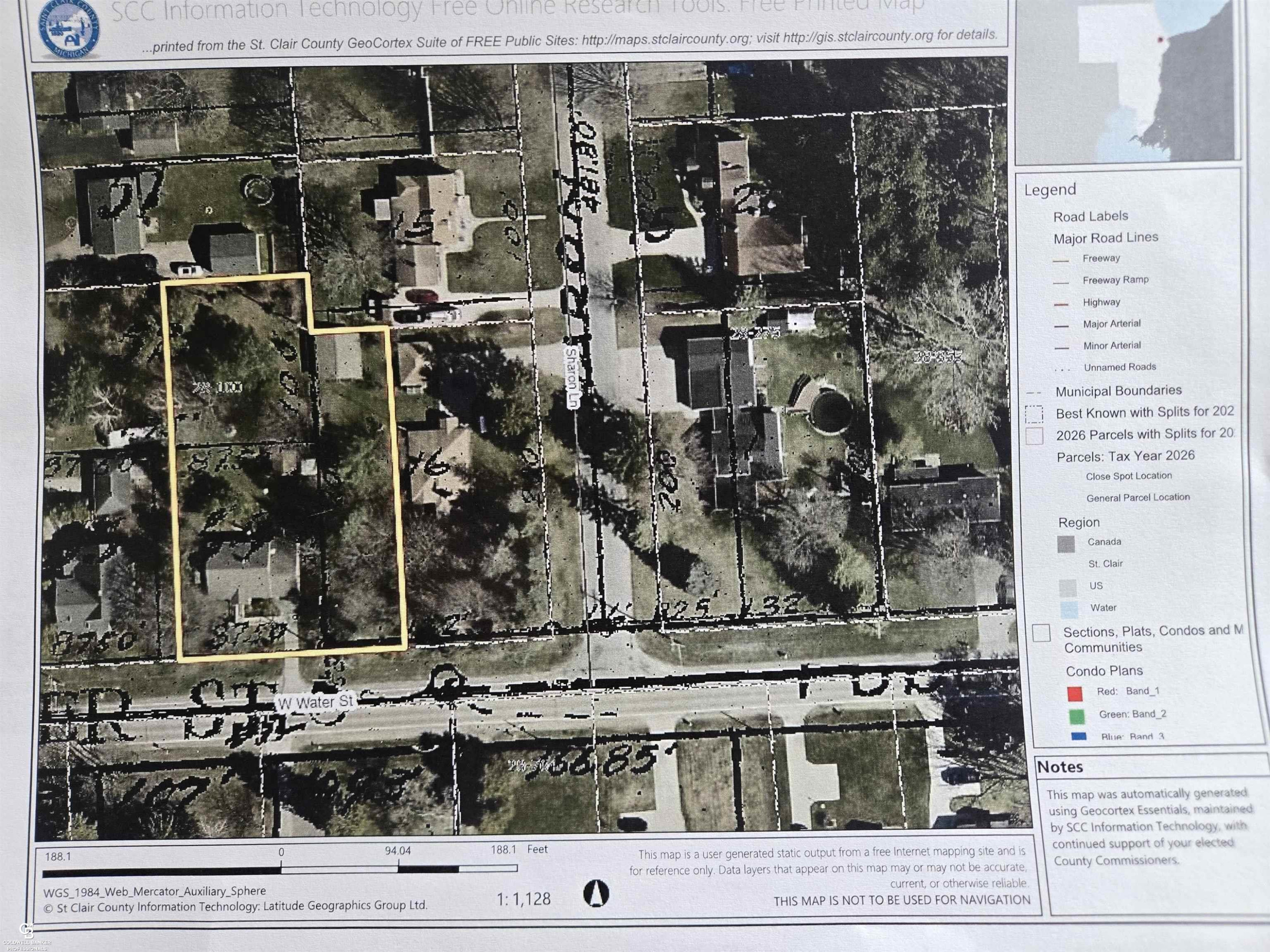Click the WGS_1984_Web_Mercator_Auxiliary_Sphere projection text
This screenshot has width=1270, height=952.
[155, 891]
